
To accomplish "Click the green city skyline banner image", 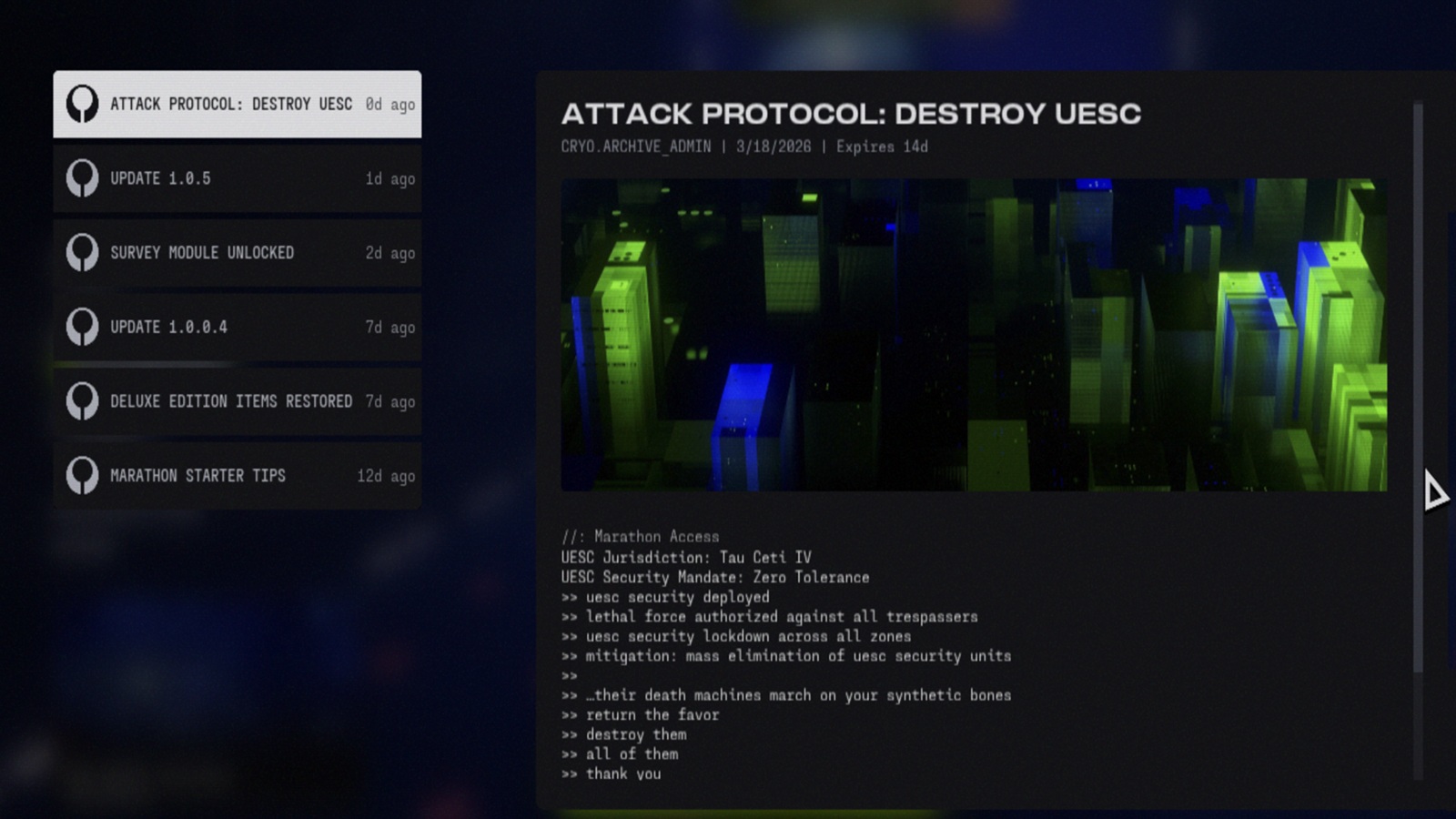I will 974,335.
